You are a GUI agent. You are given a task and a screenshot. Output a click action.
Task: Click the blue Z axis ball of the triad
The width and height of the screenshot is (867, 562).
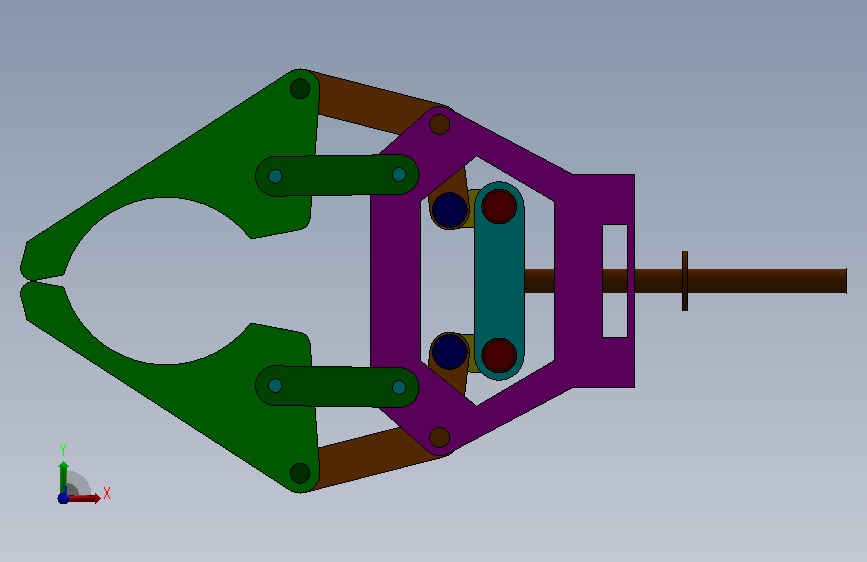point(63,498)
